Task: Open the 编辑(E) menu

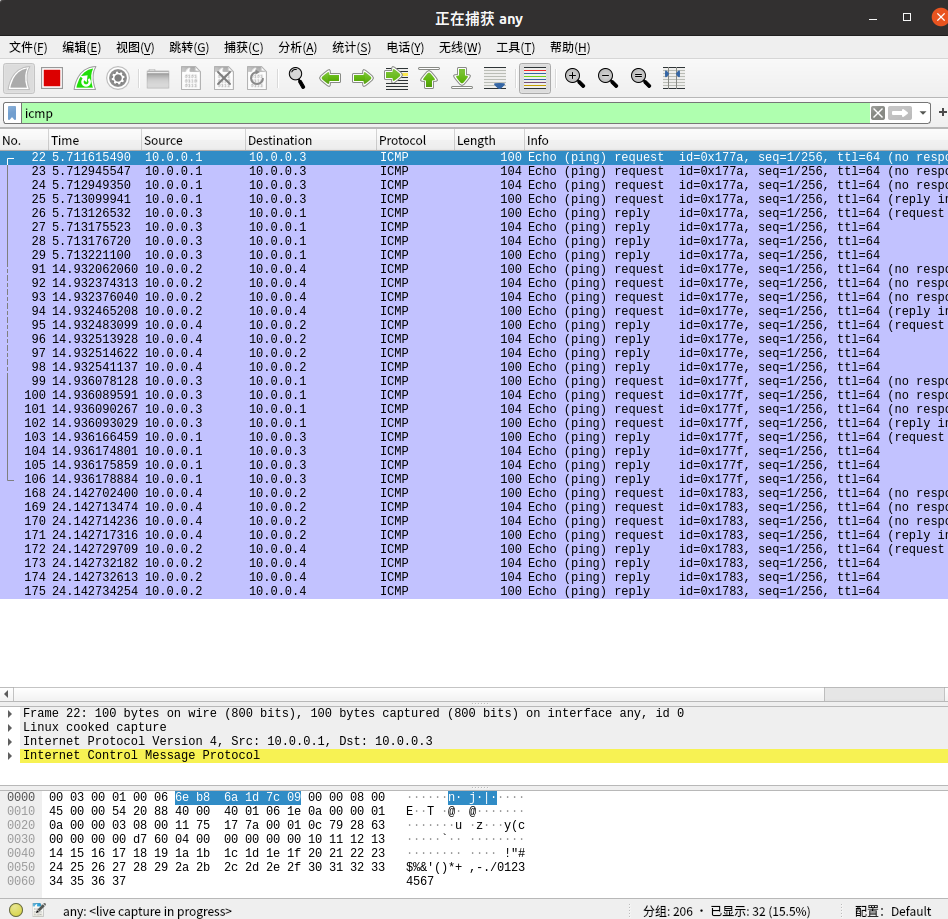Action: [82, 48]
